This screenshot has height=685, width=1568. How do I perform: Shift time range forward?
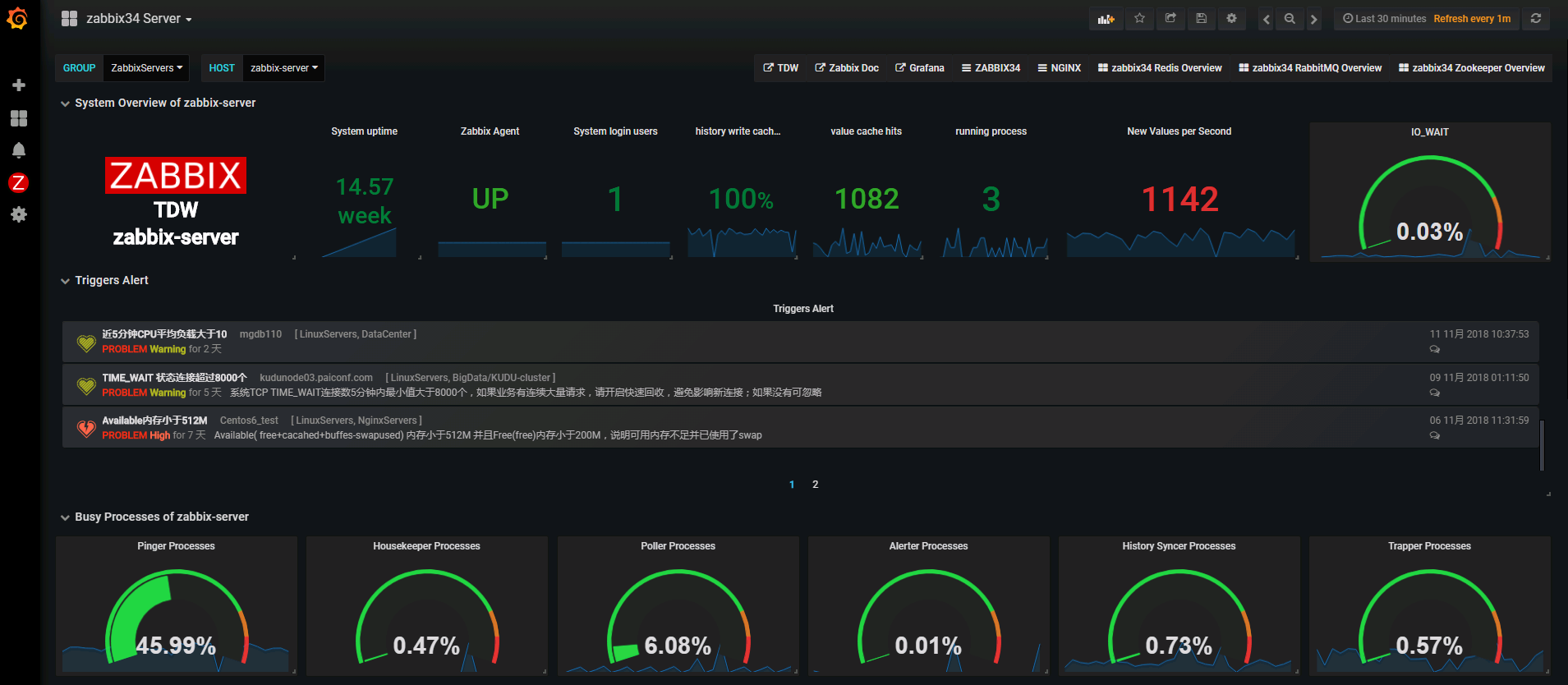click(x=1314, y=19)
